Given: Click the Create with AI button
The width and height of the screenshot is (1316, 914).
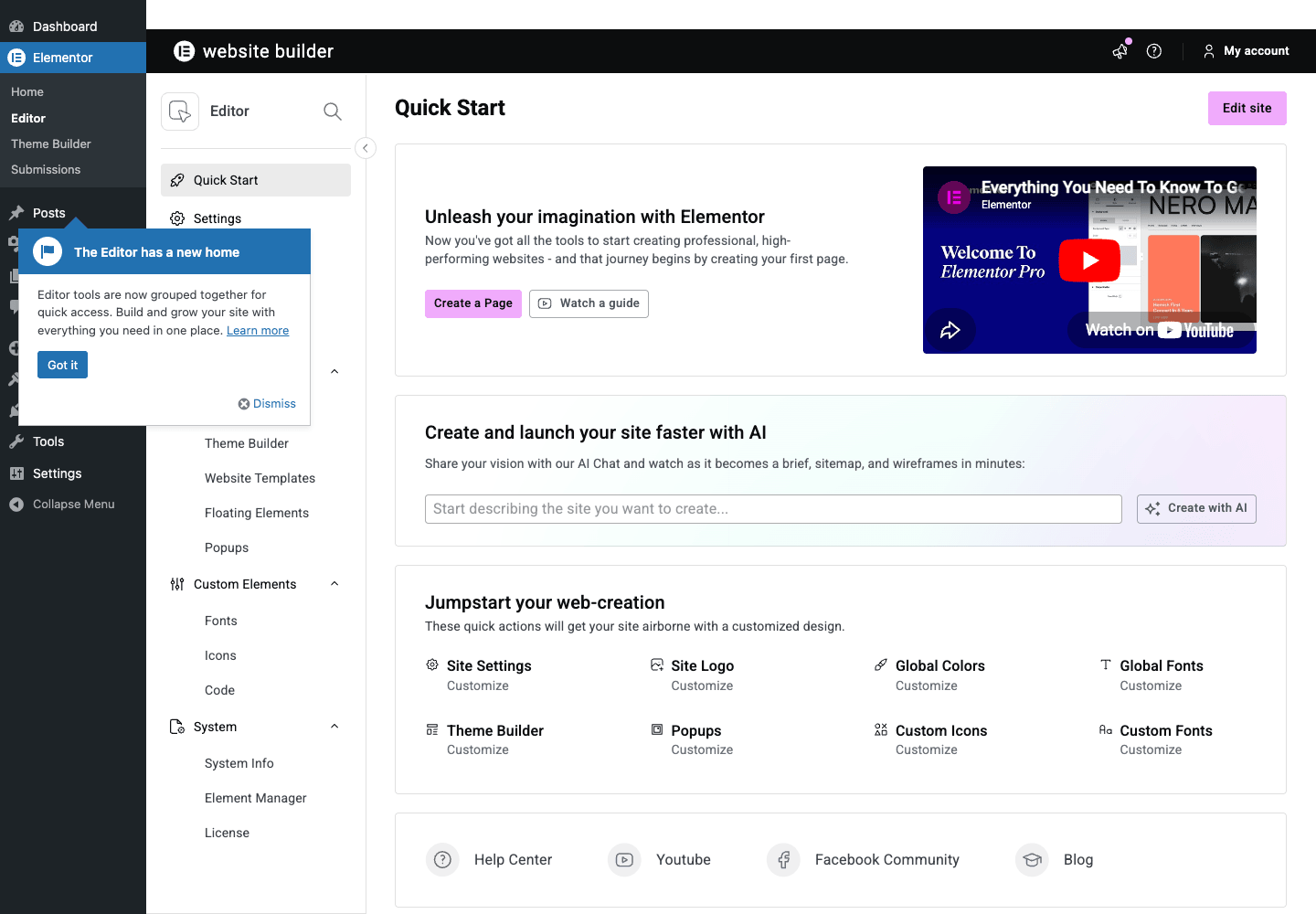Looking at the screenshot, I should [1196, 509].
